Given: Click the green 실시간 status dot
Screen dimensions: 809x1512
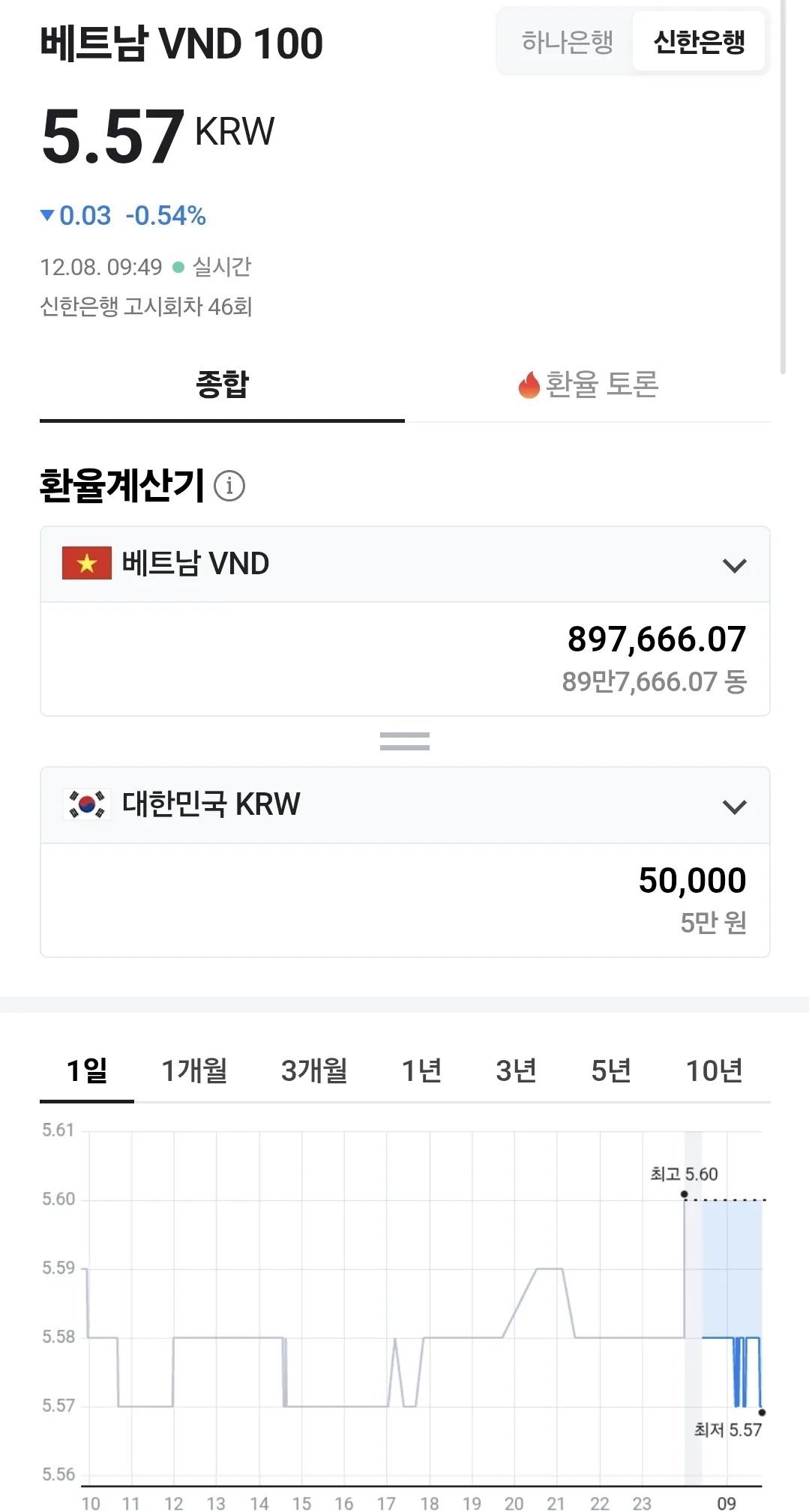Looking at the screenshot, I should [178, 267].
